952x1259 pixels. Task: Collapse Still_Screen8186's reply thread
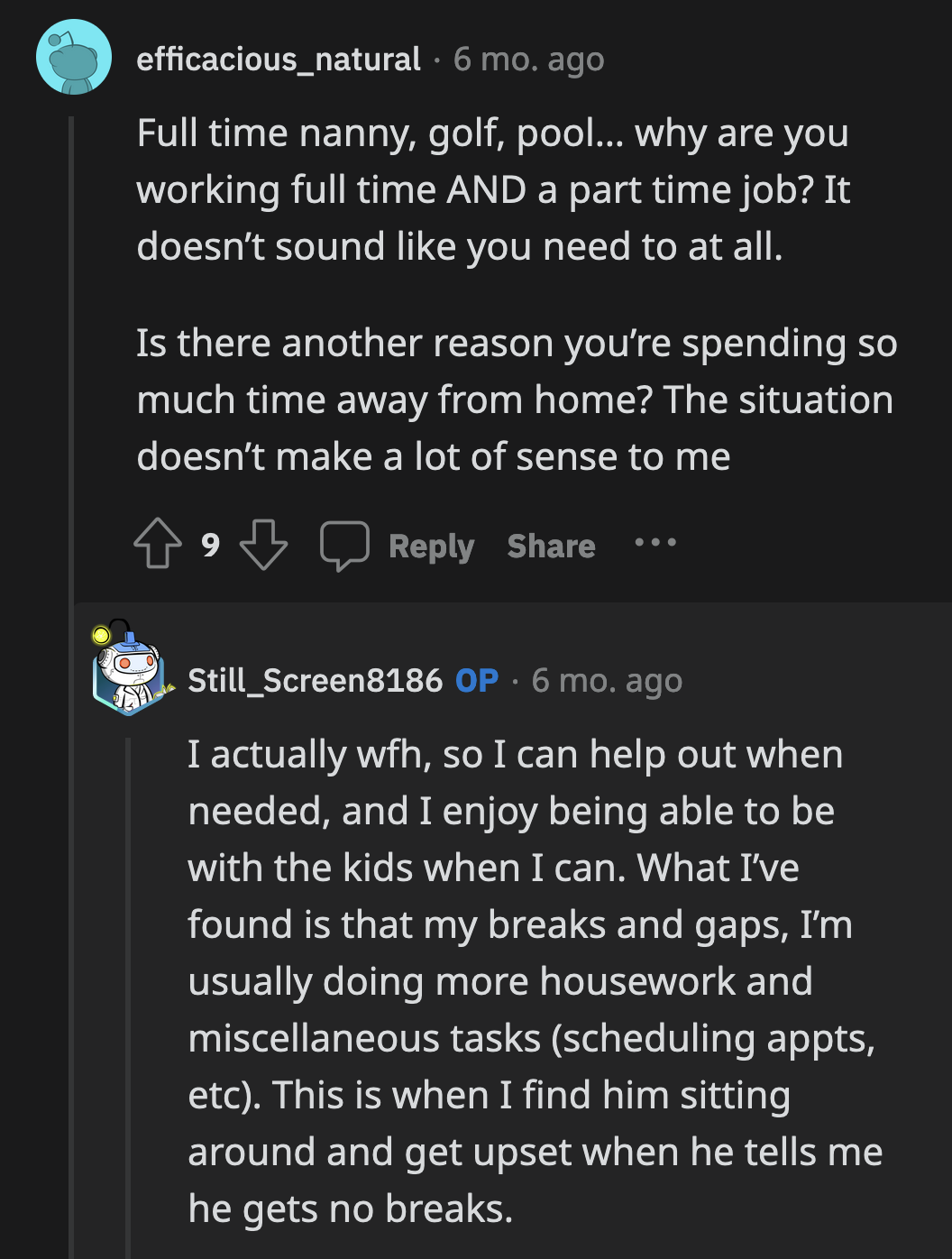click(129, 992)
